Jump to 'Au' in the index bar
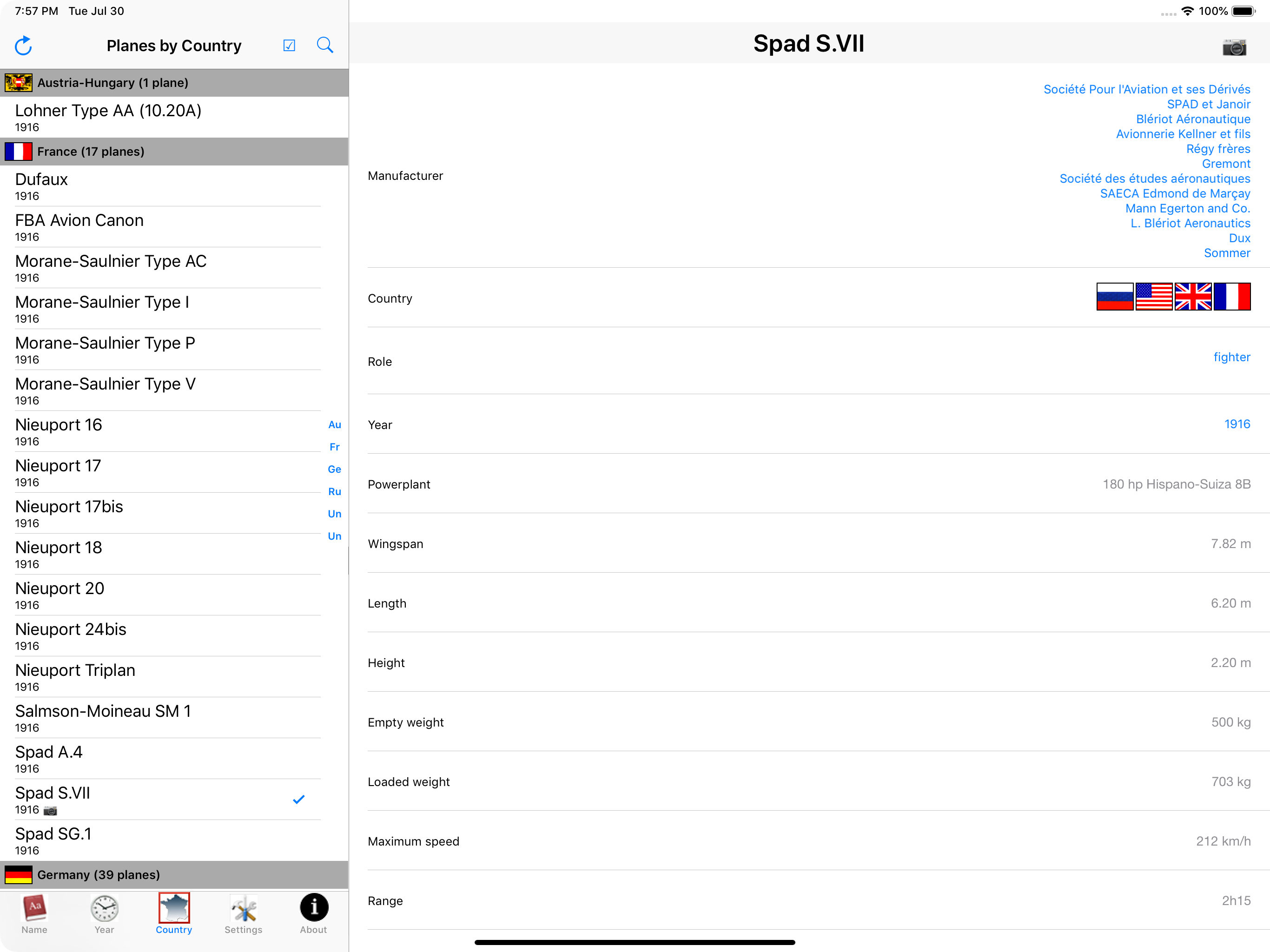 [335, 425]
